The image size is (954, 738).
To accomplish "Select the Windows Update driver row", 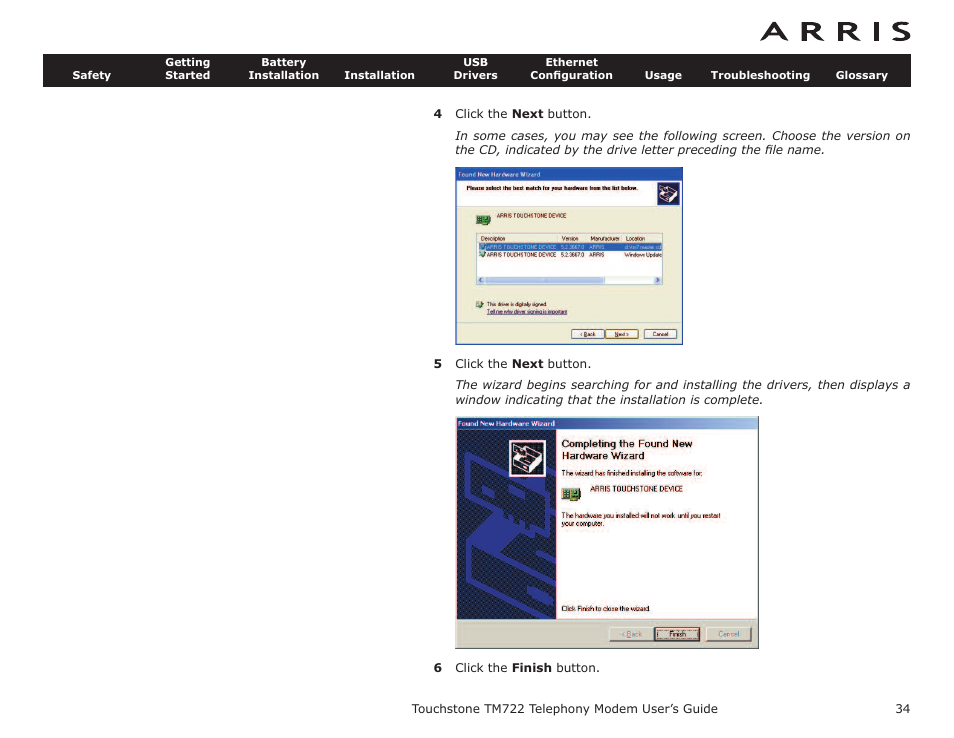I will pyautogui.click(x=569, y=255).
